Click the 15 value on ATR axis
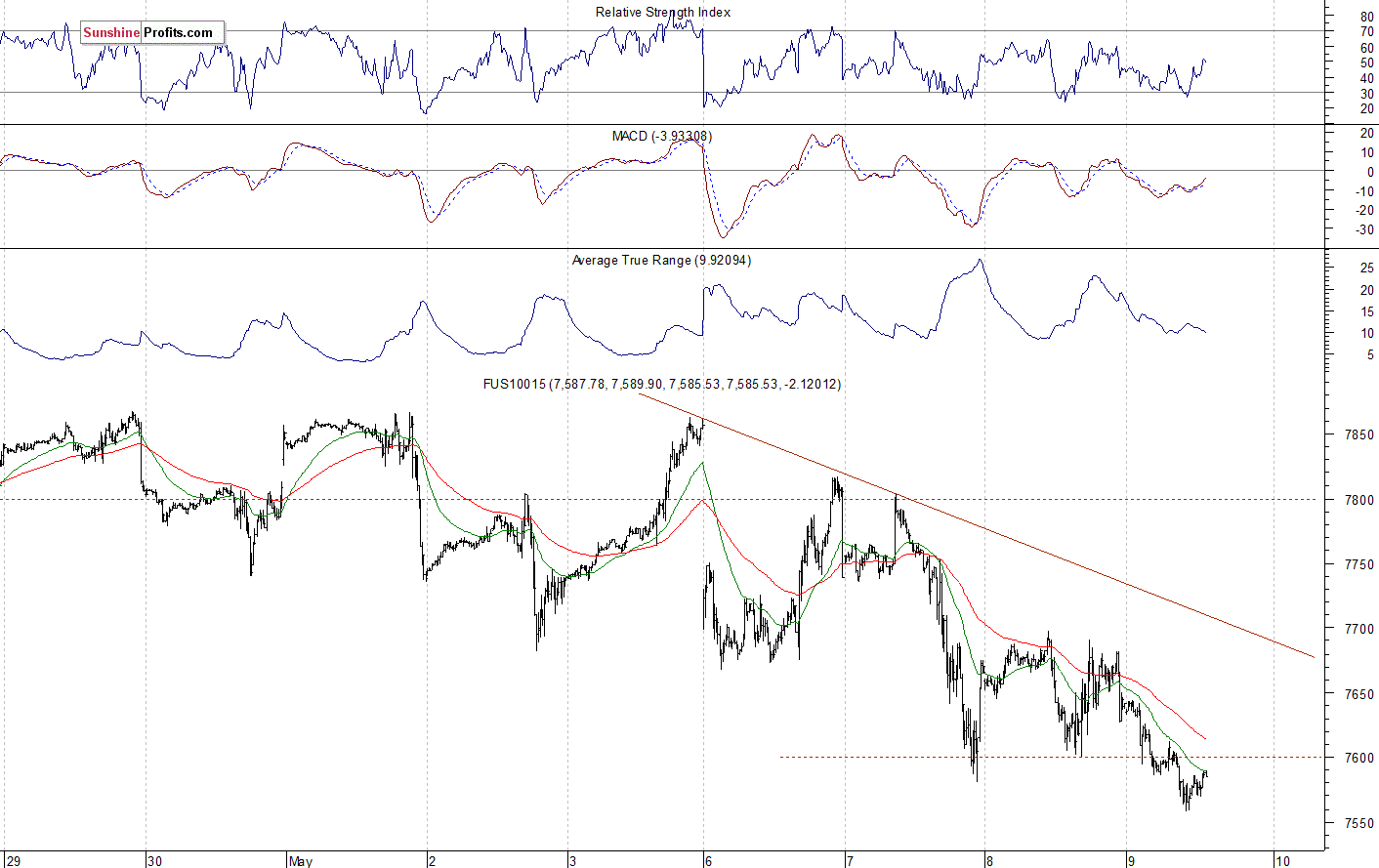The width and height of the screenshot is (1379, 868). coord(1366,312)
